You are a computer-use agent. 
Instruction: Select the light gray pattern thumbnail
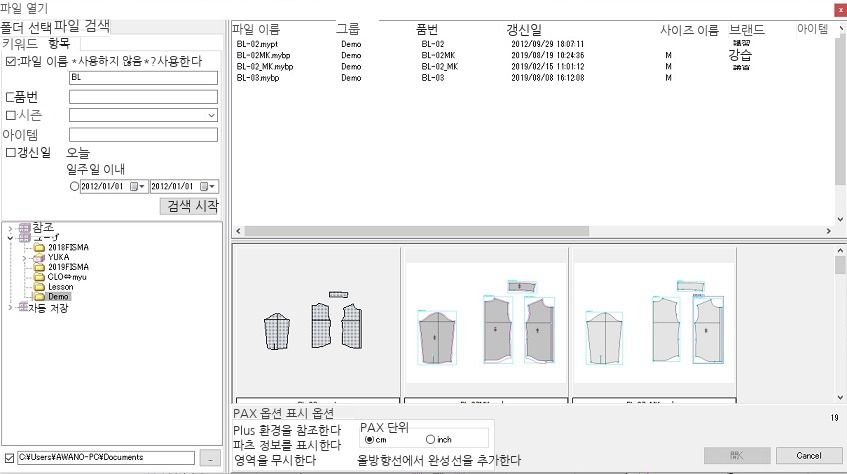(x=654, y=325)
